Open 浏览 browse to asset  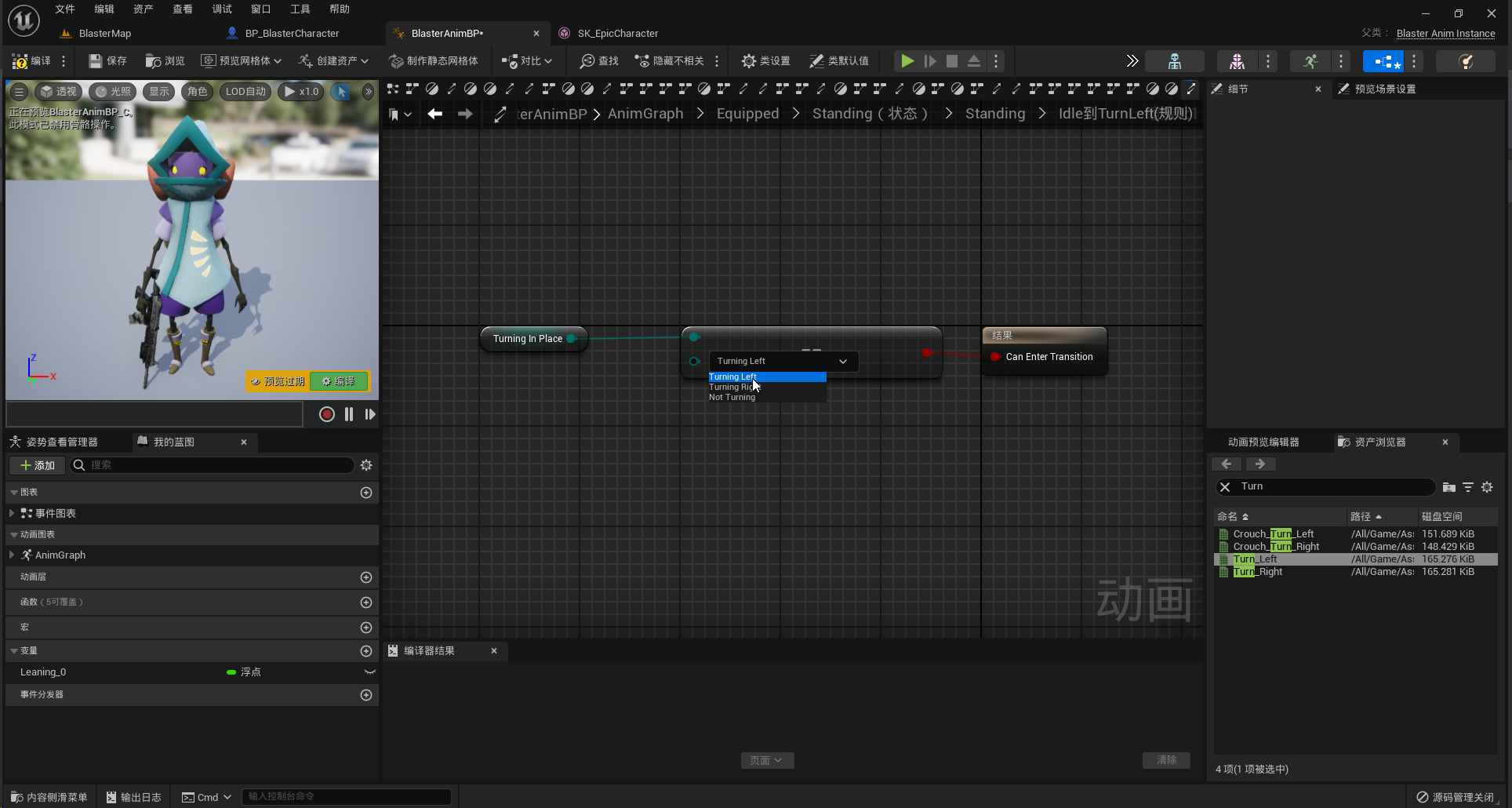click(x=165, y=60)
